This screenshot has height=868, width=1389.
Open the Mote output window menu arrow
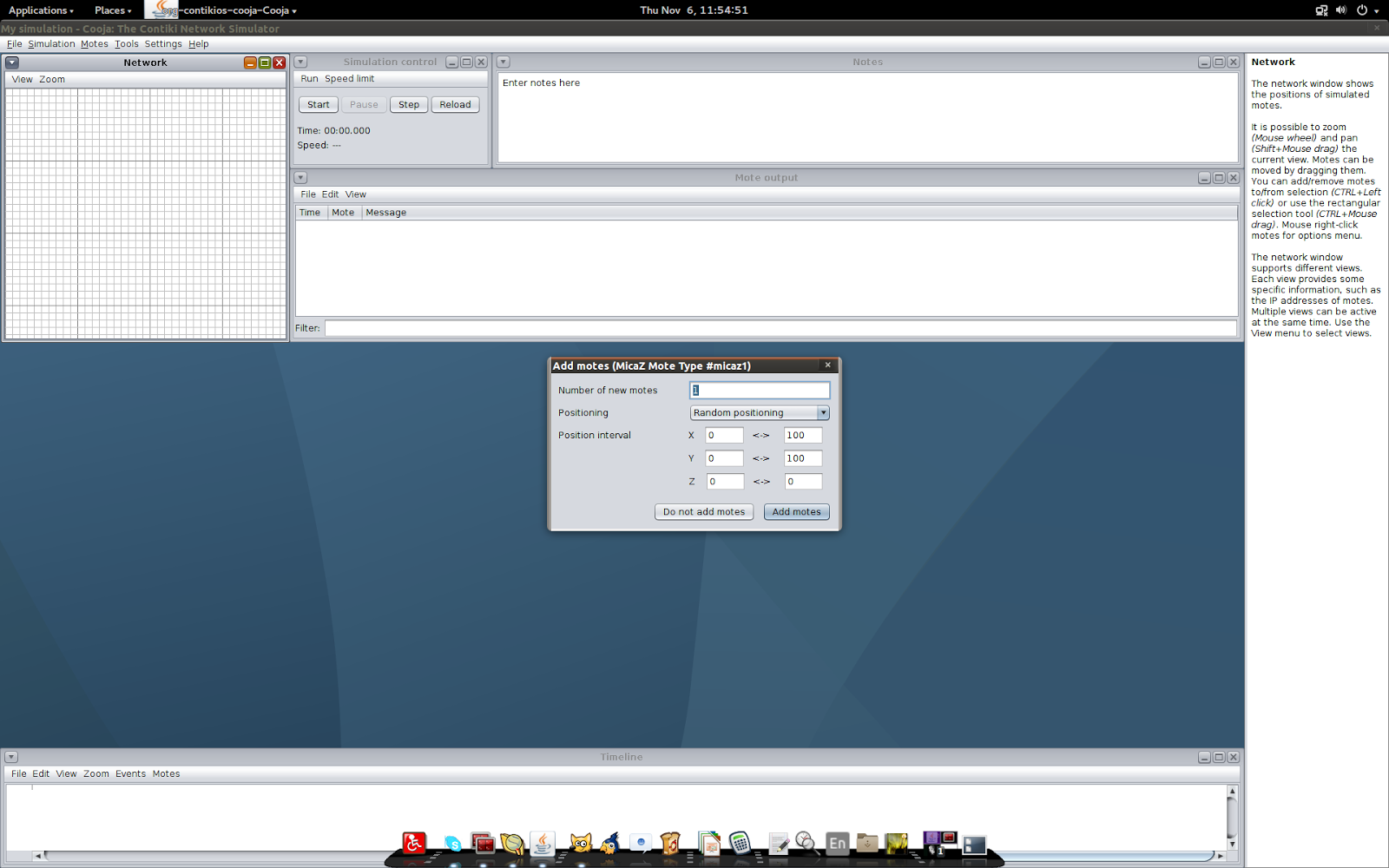click(x=300, y=177)
